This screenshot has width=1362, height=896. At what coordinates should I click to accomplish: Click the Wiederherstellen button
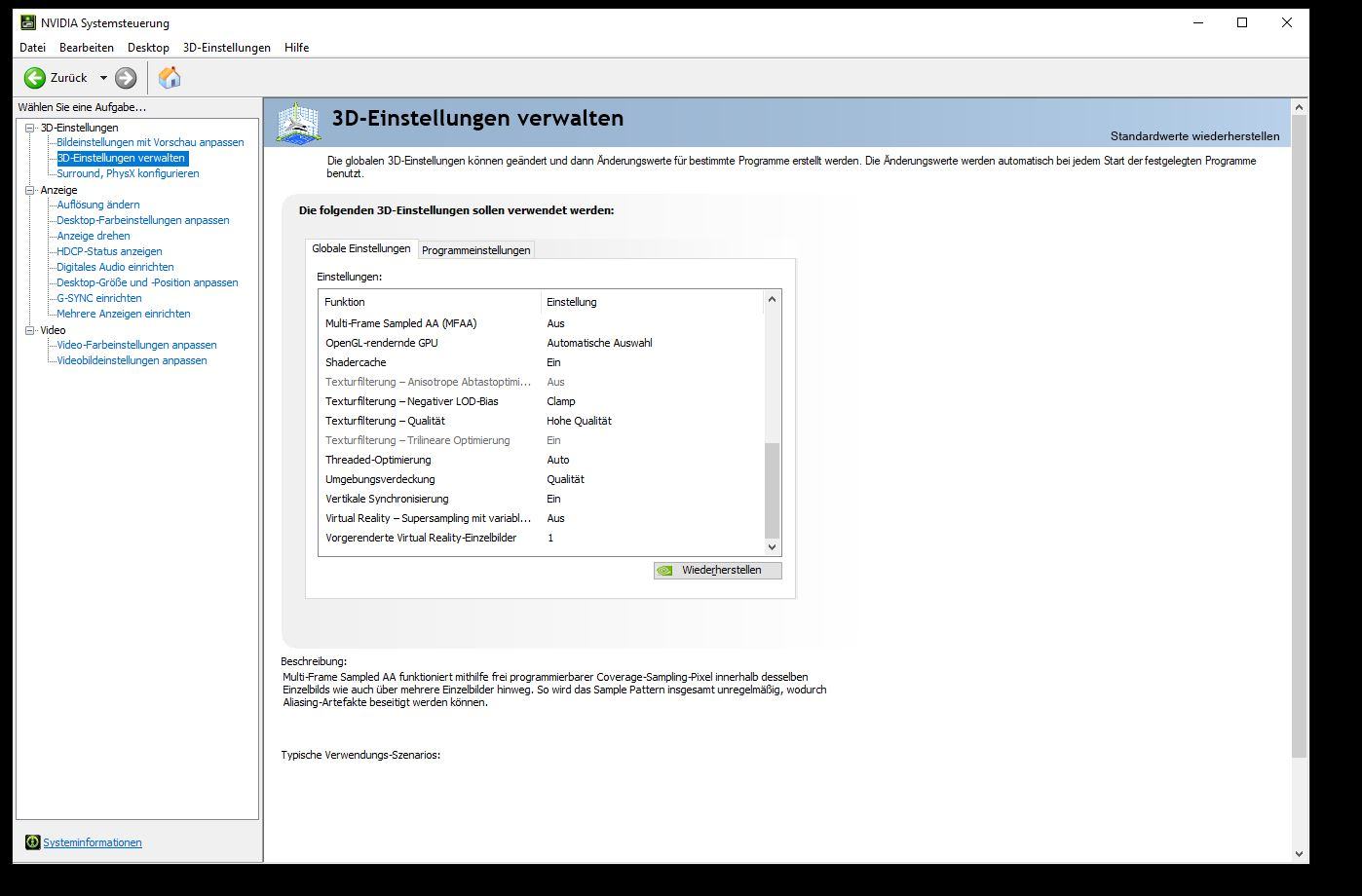[x=717, y=570]
